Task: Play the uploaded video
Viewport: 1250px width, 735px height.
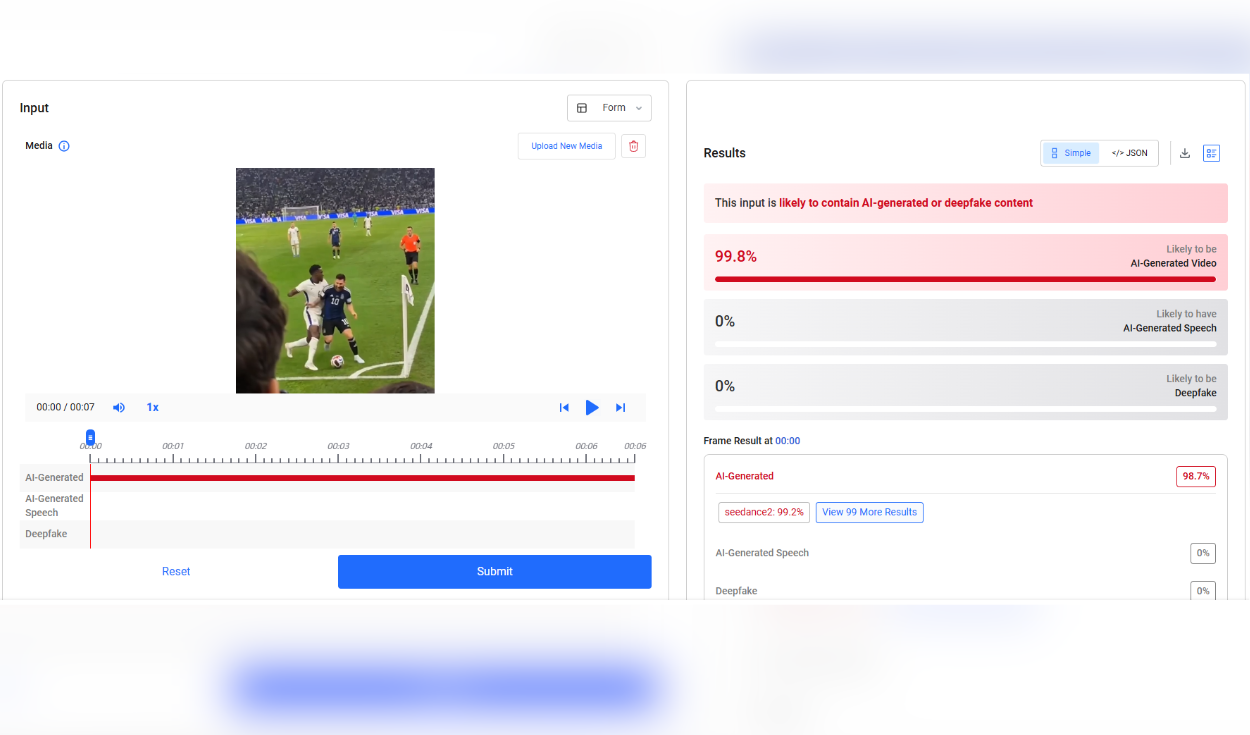Action: (592, 407)
